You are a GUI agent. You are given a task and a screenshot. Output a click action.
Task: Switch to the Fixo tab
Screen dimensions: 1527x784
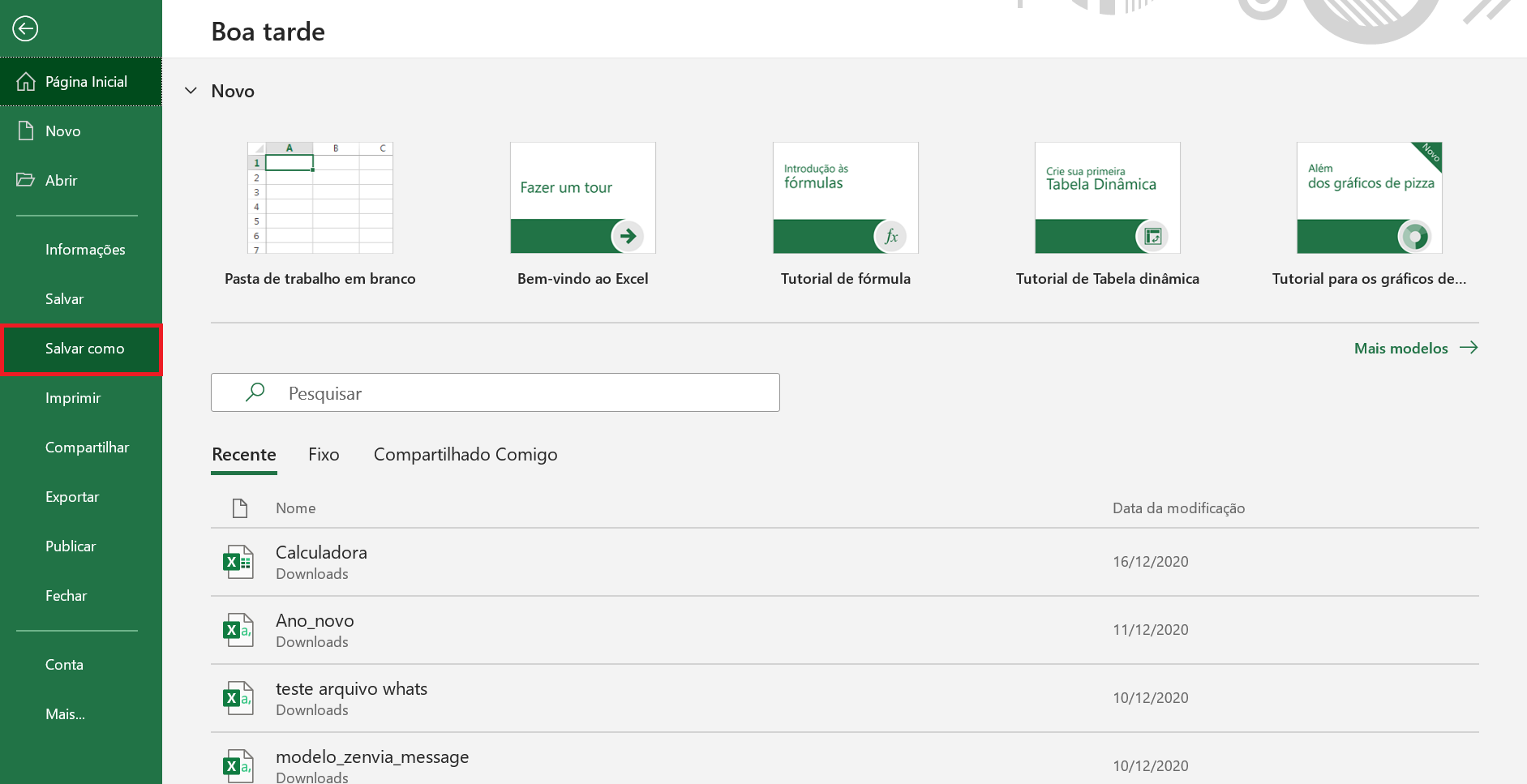point(324,454)
